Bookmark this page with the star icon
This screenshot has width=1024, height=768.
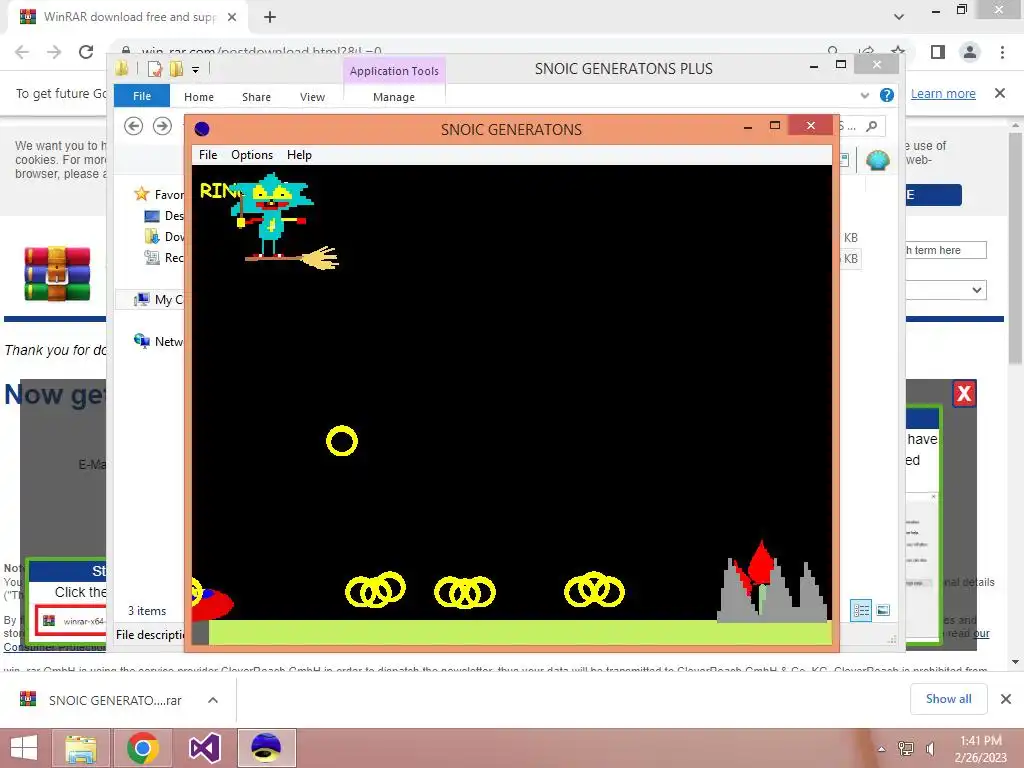click(899, 52)
